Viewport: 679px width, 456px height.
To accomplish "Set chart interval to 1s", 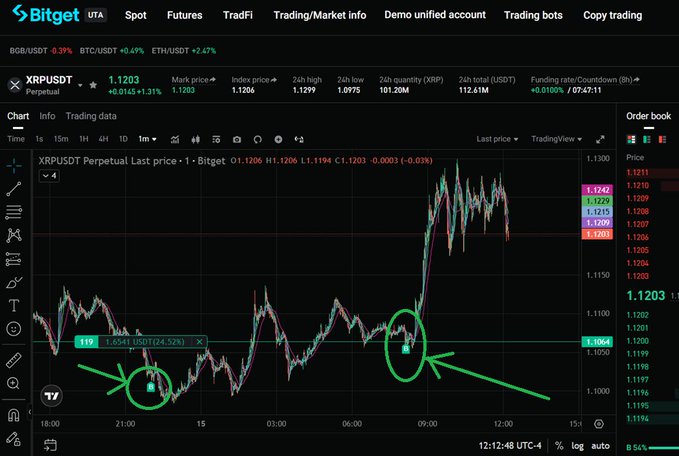I will click(39, 139).
